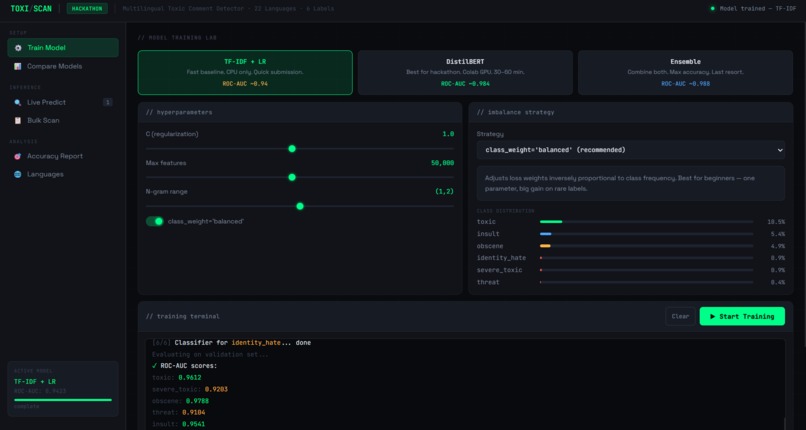Click the 'Model trained – TF-IDF' status text
This screenshot has height=430, width=806.
click(x=758, y=9)
